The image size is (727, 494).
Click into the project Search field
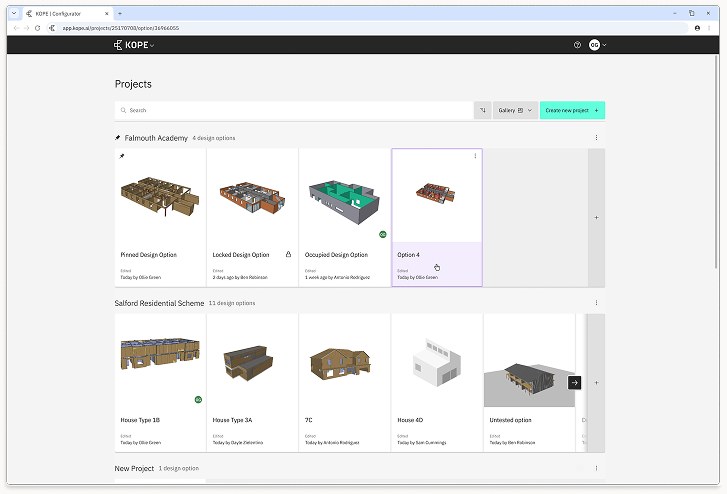coord(294,110)
